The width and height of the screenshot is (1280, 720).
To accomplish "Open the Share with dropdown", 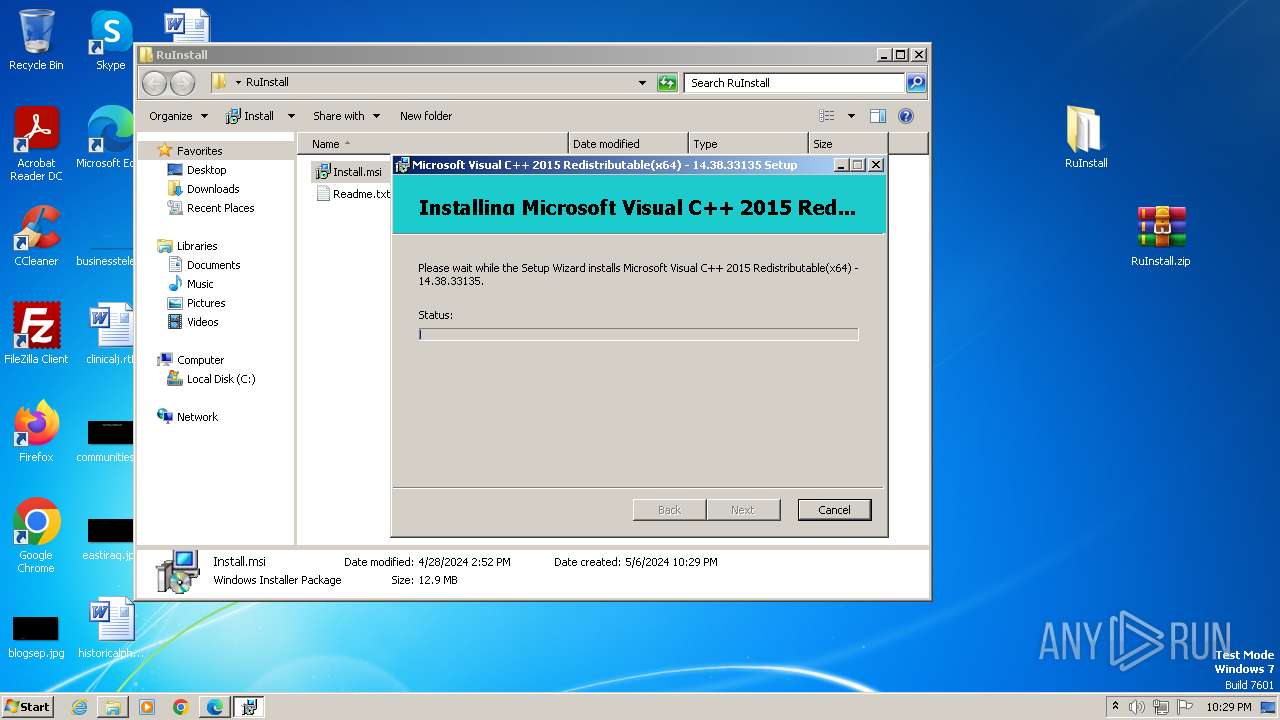I will [x=346, y=116].
